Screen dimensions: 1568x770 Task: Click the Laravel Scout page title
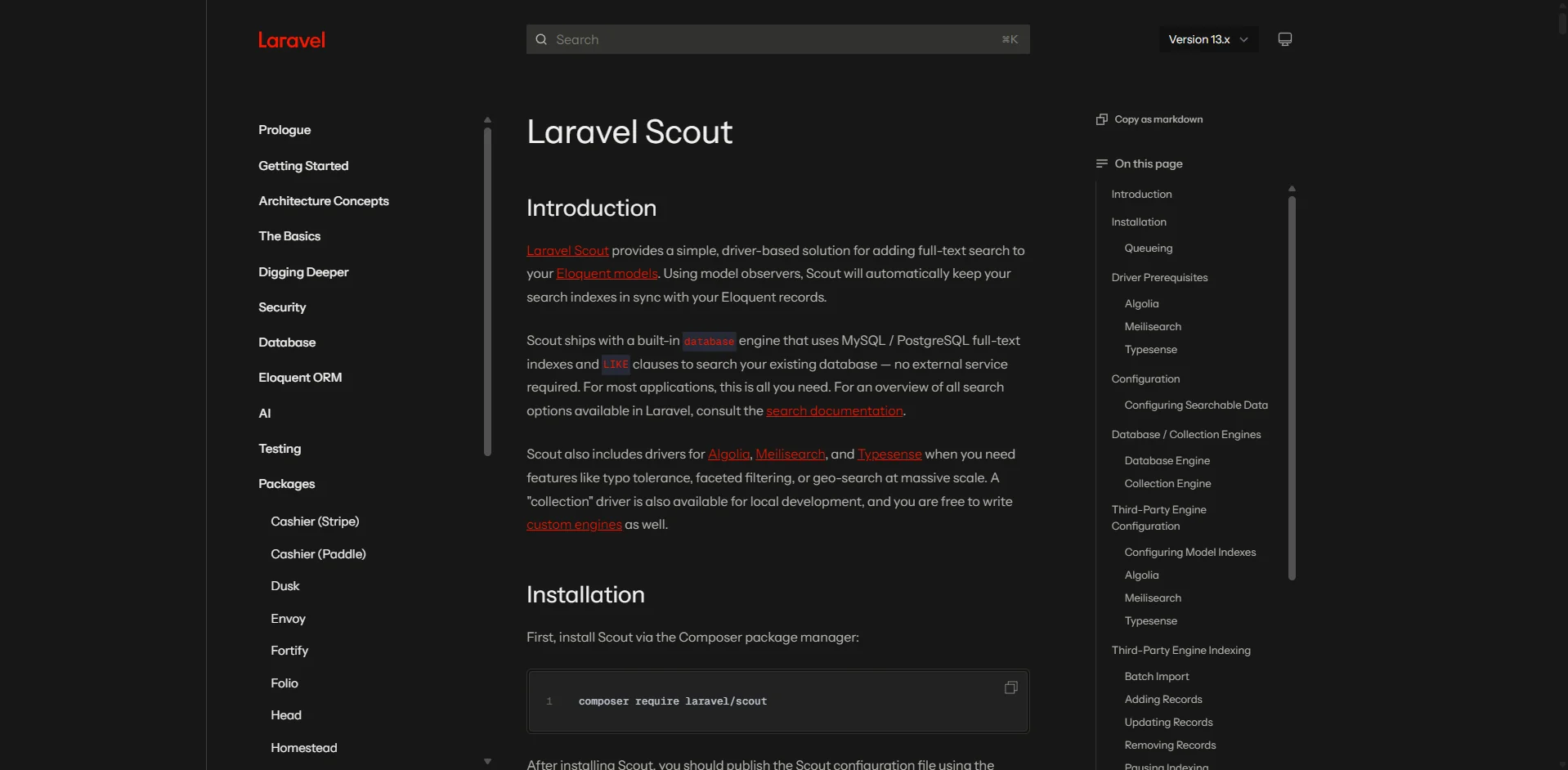pyautogui.click(x=629, y=132)
